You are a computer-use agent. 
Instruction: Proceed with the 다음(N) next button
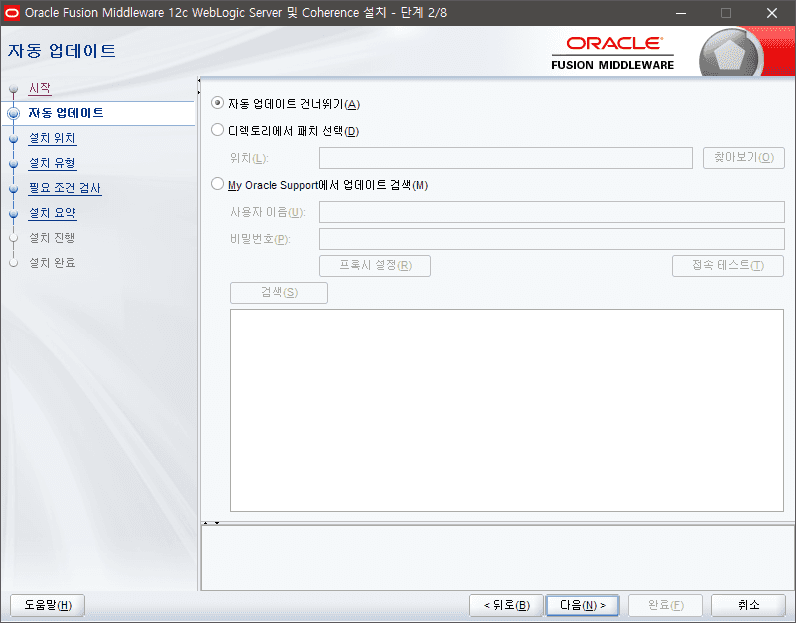click(582, 605)
